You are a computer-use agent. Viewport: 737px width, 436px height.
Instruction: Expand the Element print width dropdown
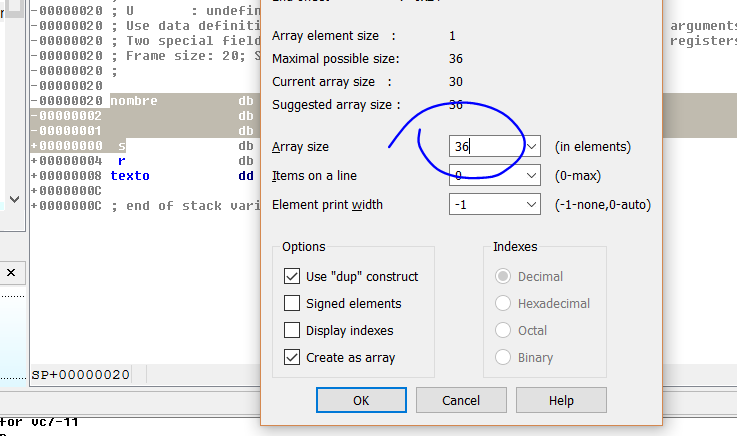[531, 205]
